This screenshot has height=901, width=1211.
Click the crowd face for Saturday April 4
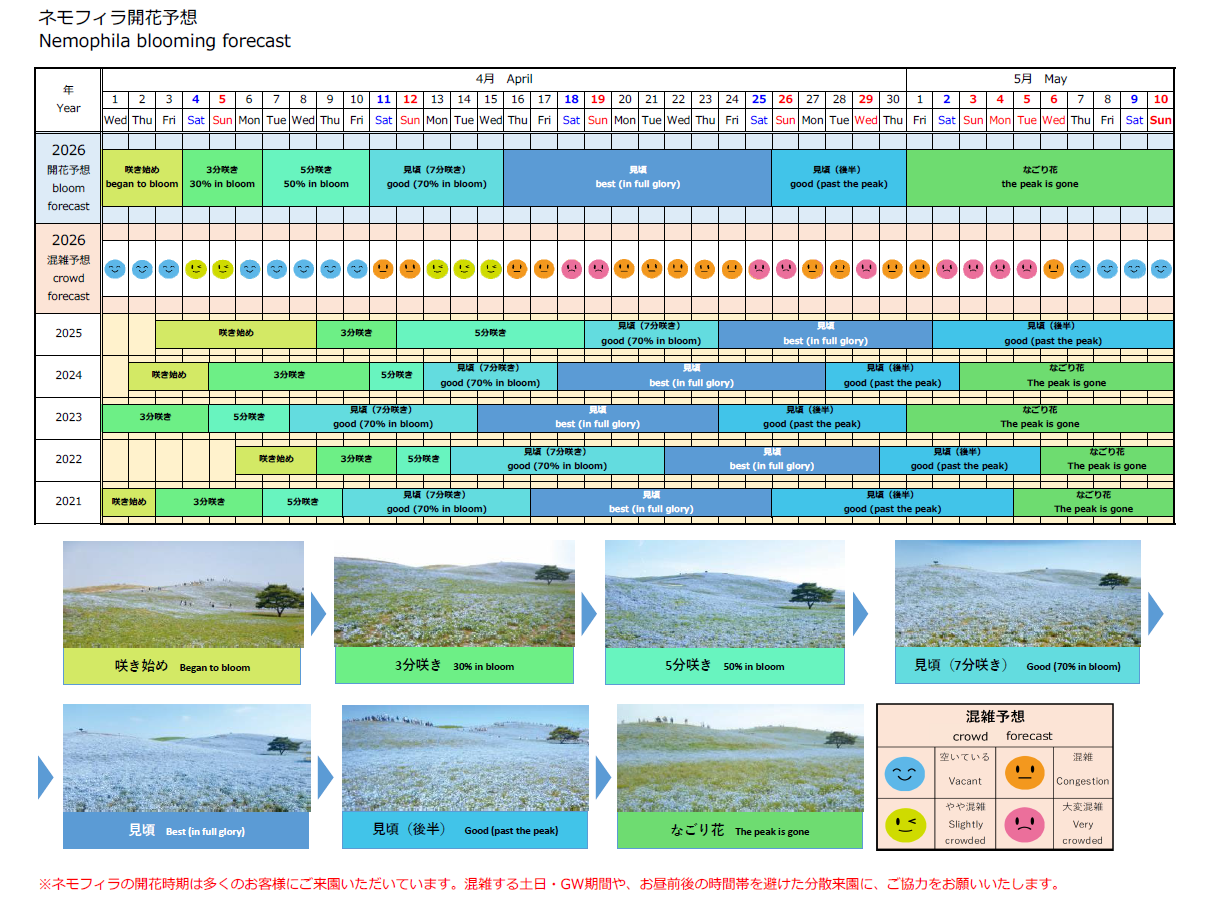196,269
